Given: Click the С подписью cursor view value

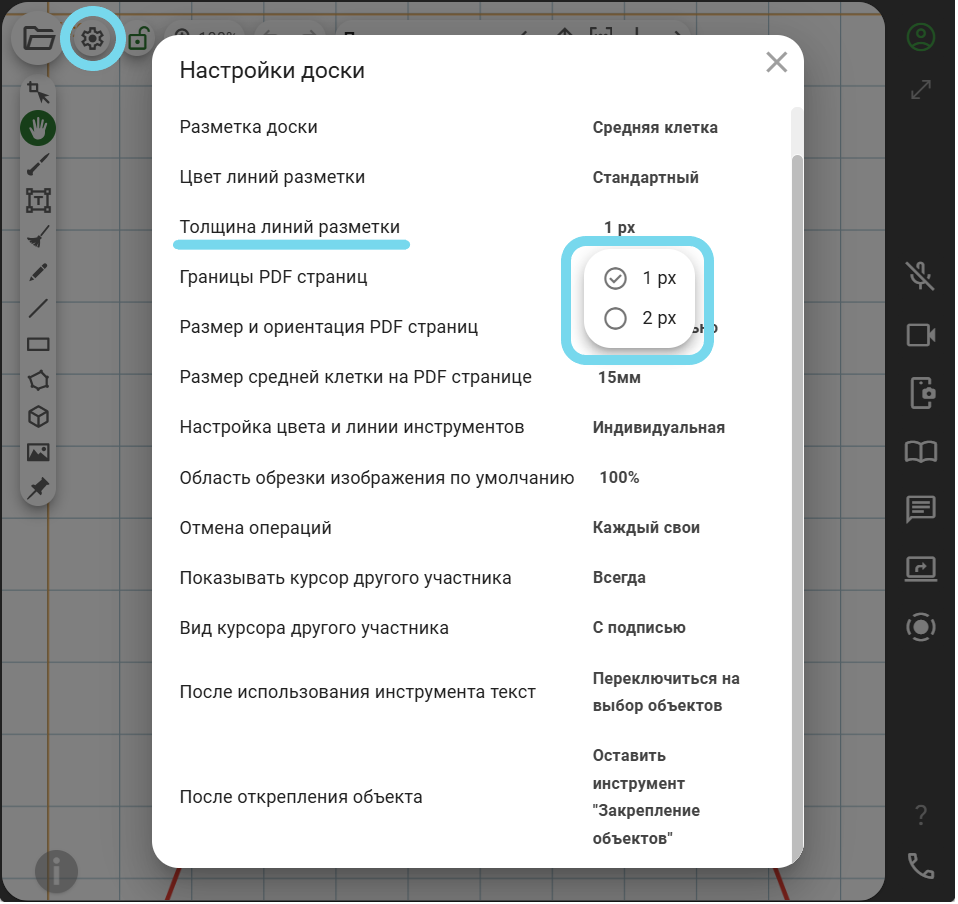Looking at the screenshot, I should (639, 627).
